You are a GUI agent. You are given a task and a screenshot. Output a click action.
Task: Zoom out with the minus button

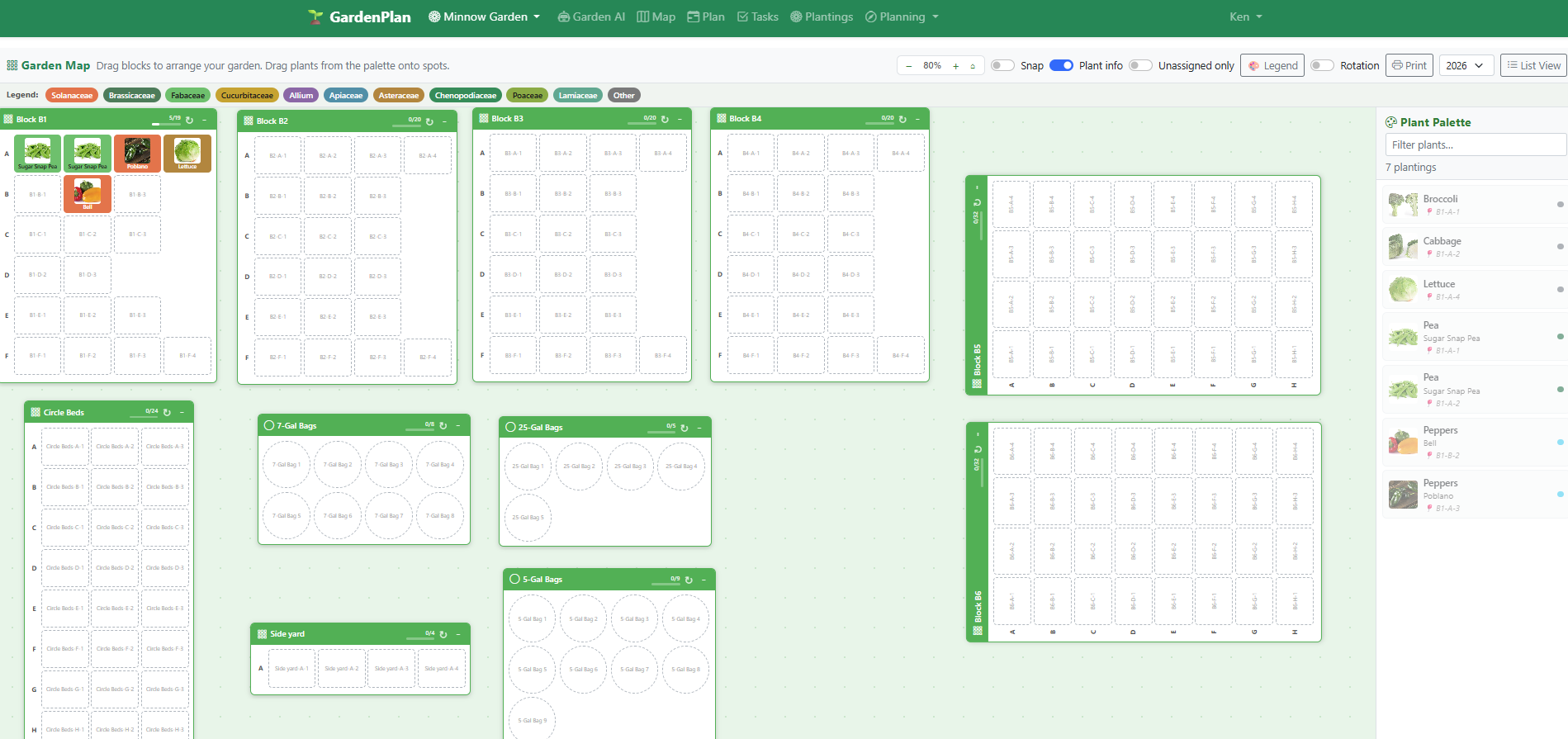[x=909, y=66]
